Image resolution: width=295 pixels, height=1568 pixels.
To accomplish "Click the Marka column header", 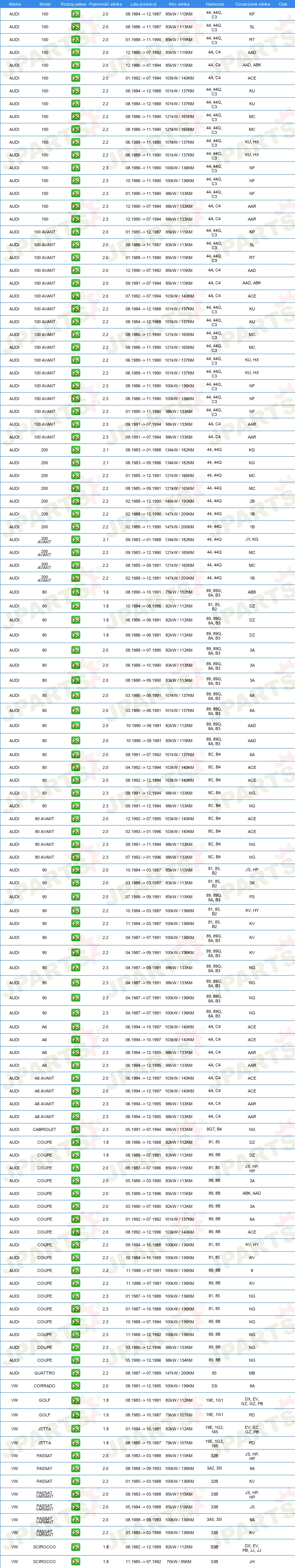I will (x=15, y=4).
